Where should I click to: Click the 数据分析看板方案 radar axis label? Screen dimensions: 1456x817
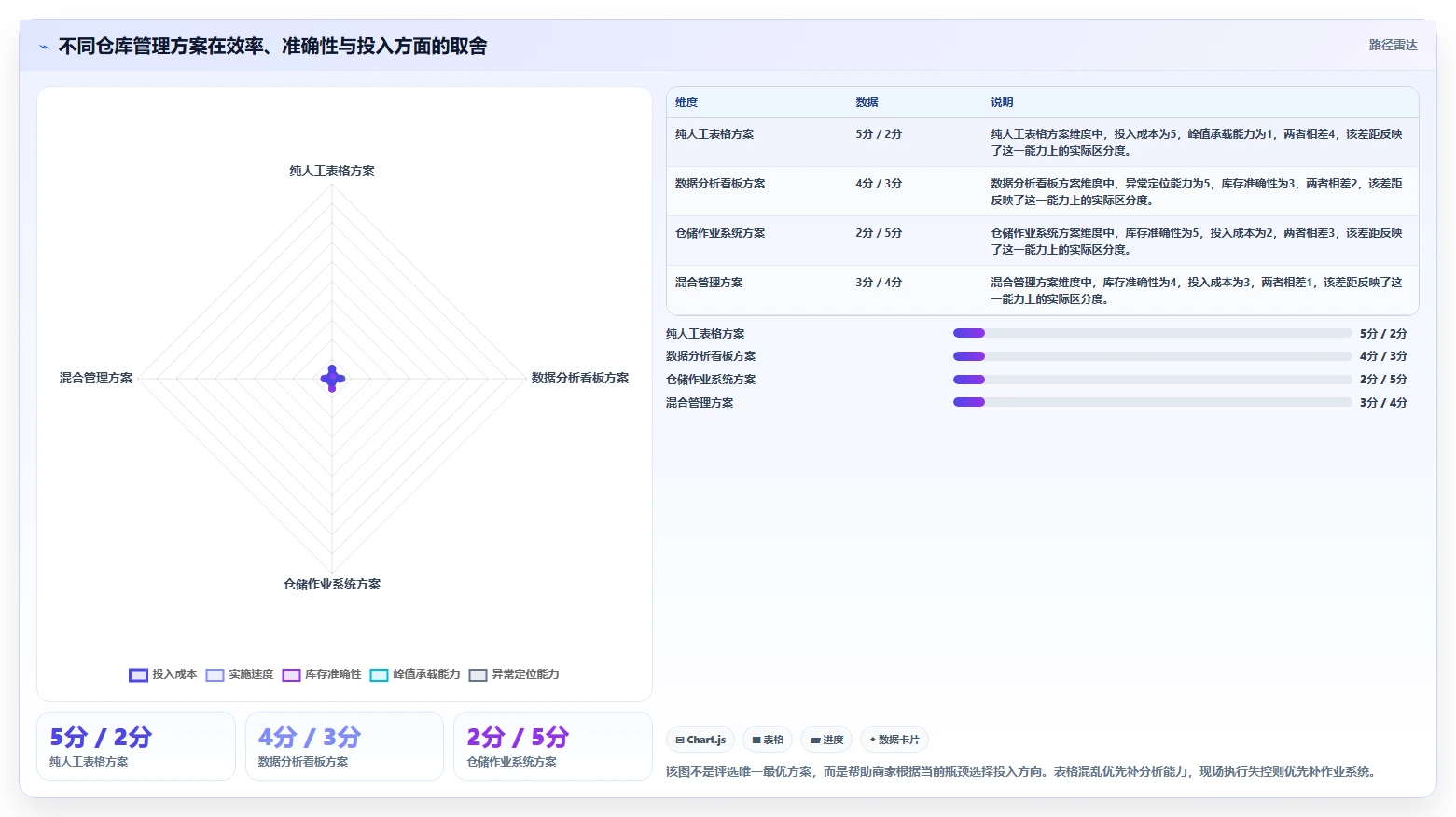coord(580,378)
